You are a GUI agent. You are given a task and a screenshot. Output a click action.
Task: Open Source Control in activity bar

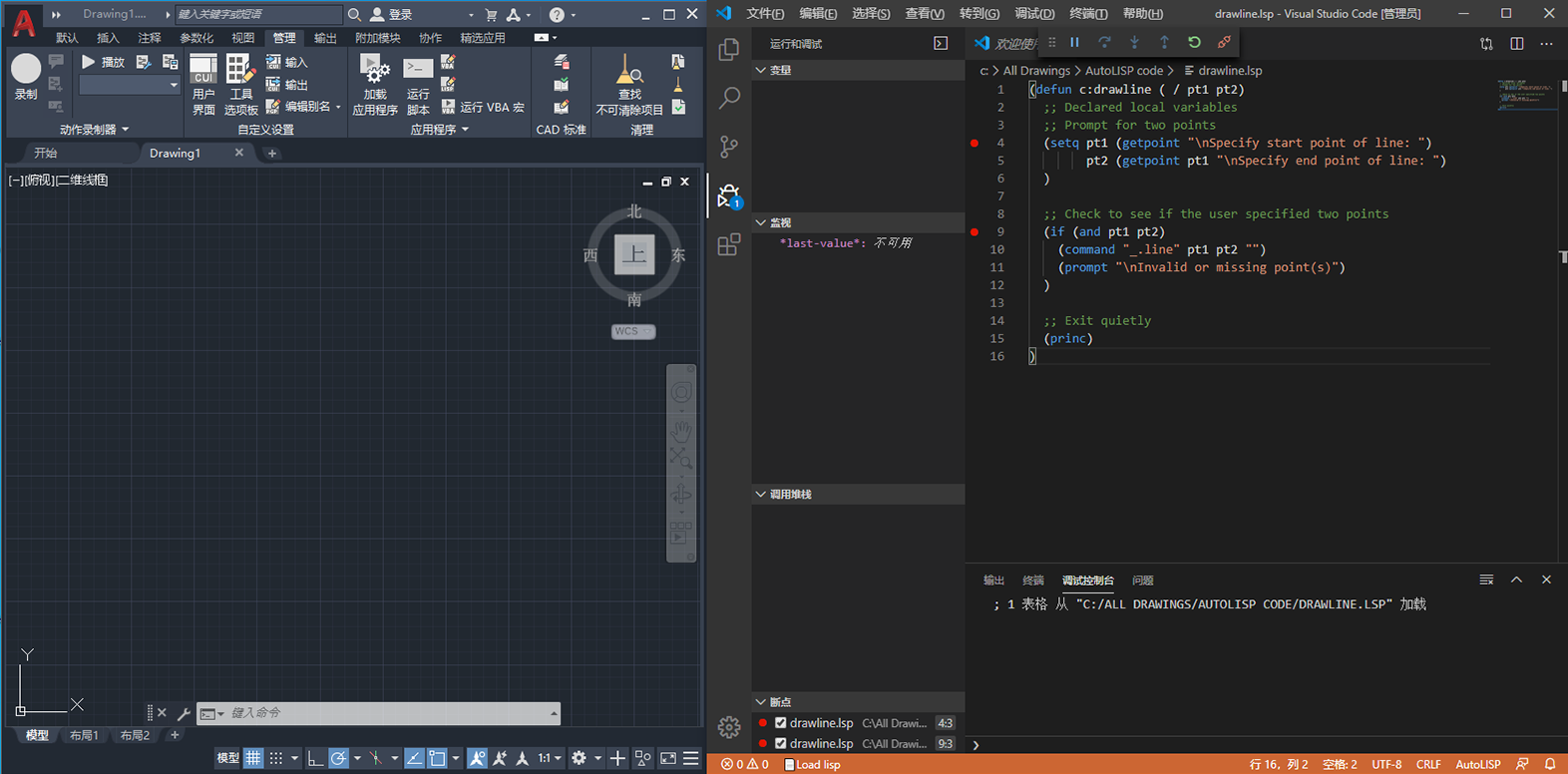pyautogui.click(x=729, y=147)
